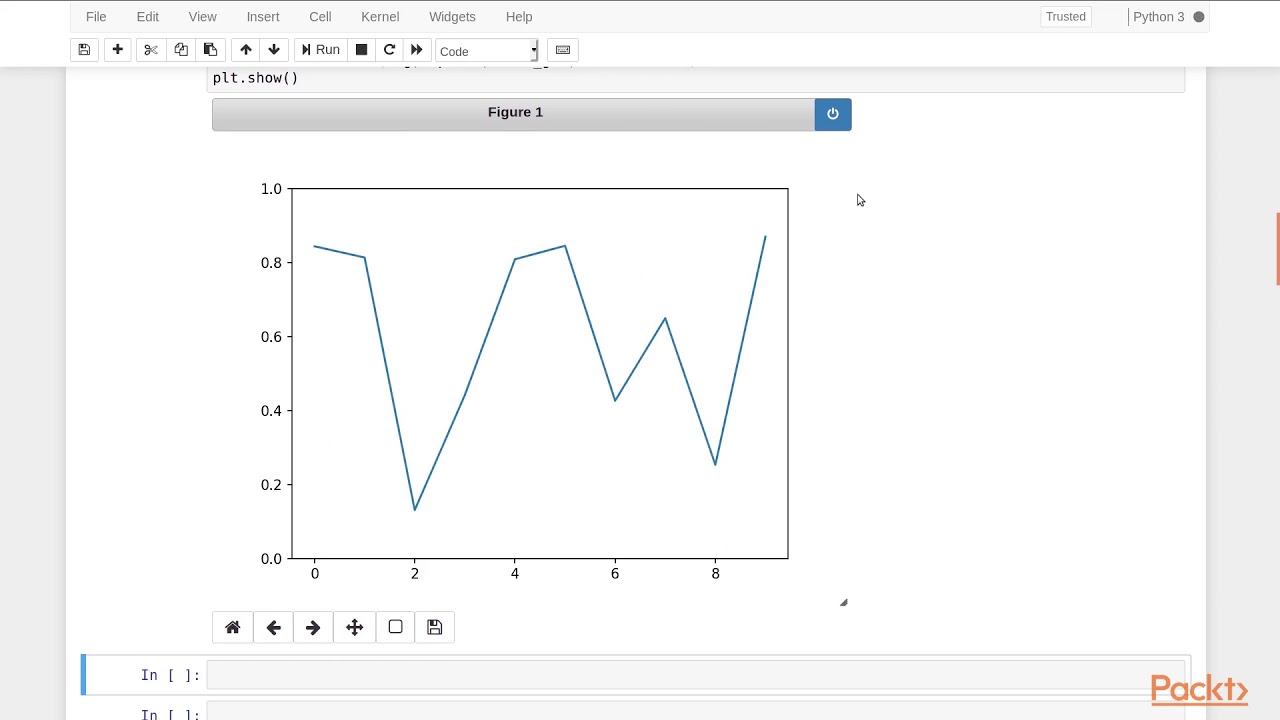The image size is (1280, 720).
Task: Cut selected cells with scissors icon
Action: tap(151, 50)
